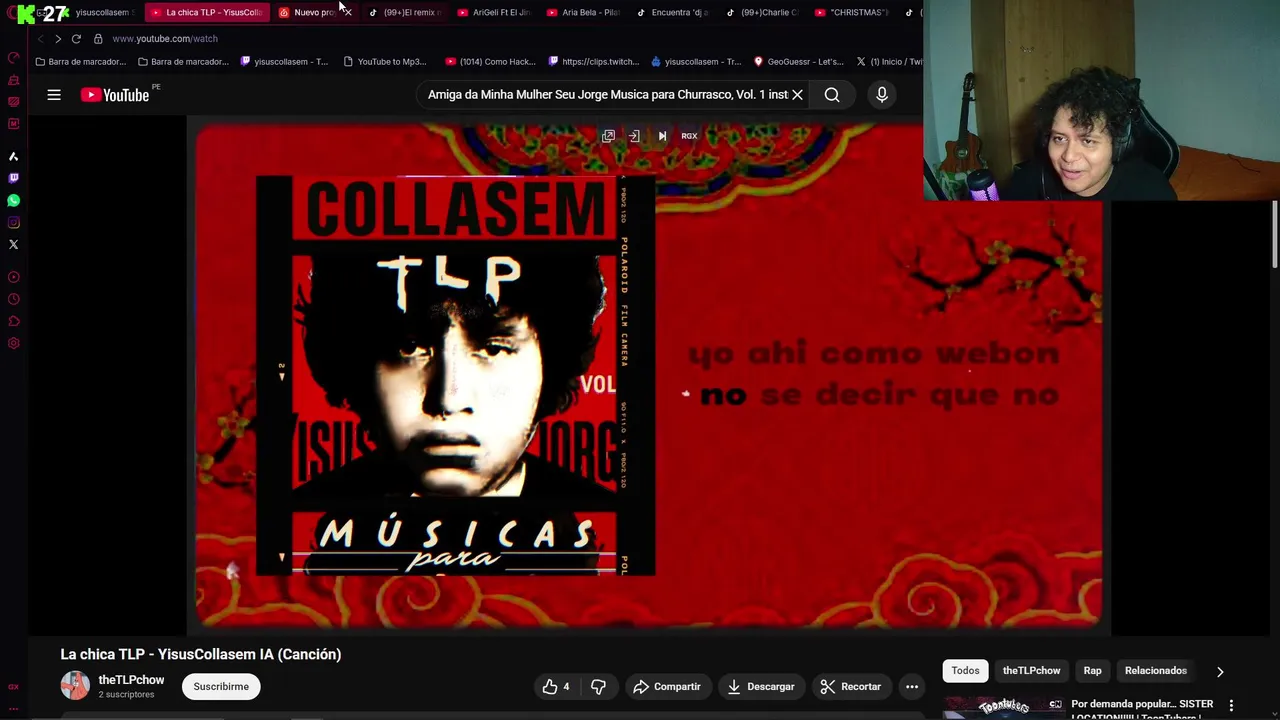The height and width of the screenshot is (720, 1280).
Task: Select the 'theTLPchow' filter chip
Action: point(1031,671)
